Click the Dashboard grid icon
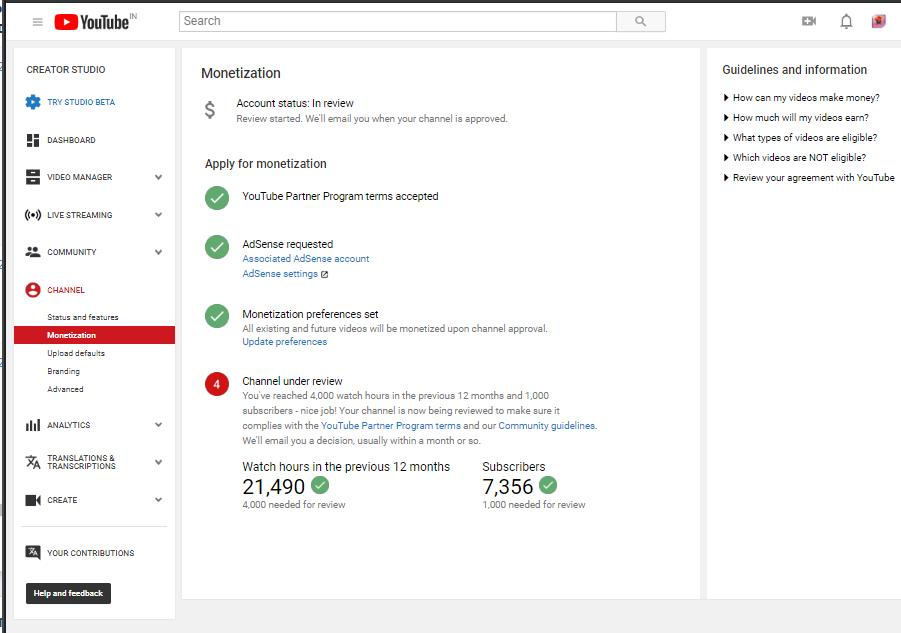Image resolution: width=901 pixels, height=633 pixels. pos(33,140)
